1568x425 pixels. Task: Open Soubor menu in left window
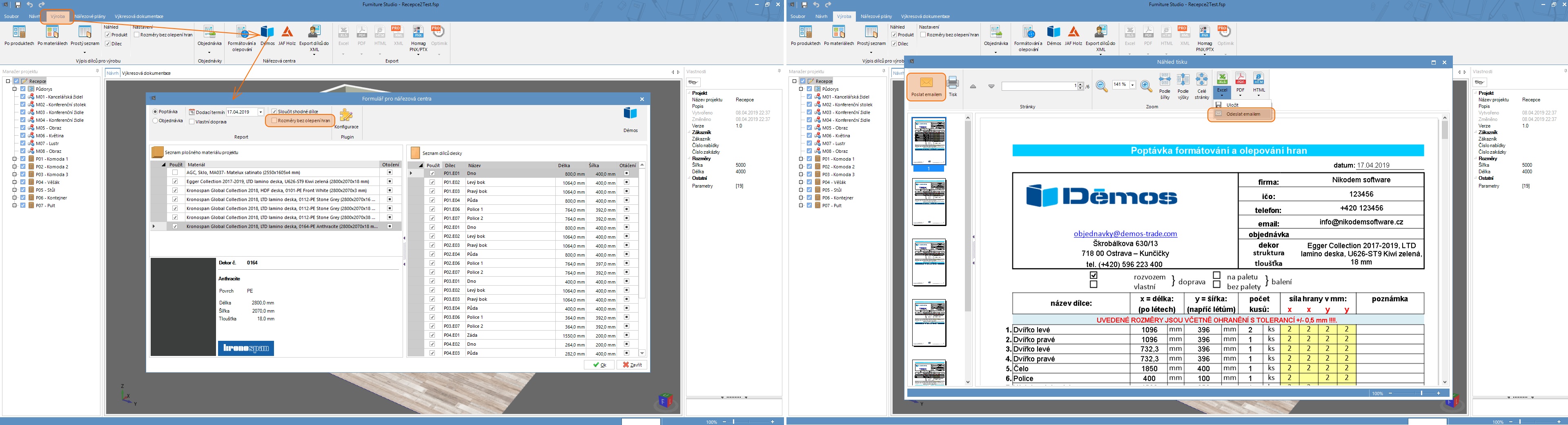point(11,16)
